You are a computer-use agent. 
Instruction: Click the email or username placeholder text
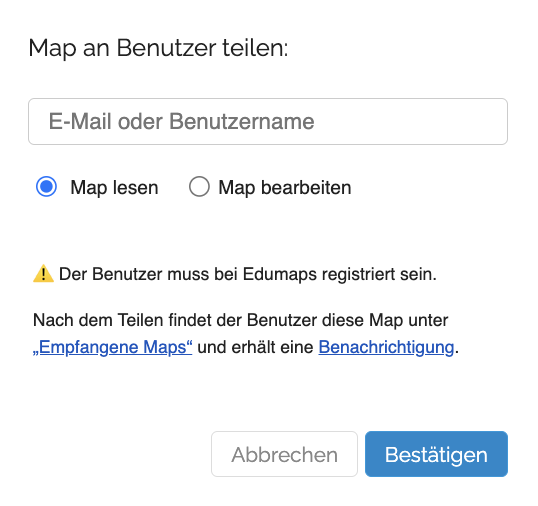(182, 121)
